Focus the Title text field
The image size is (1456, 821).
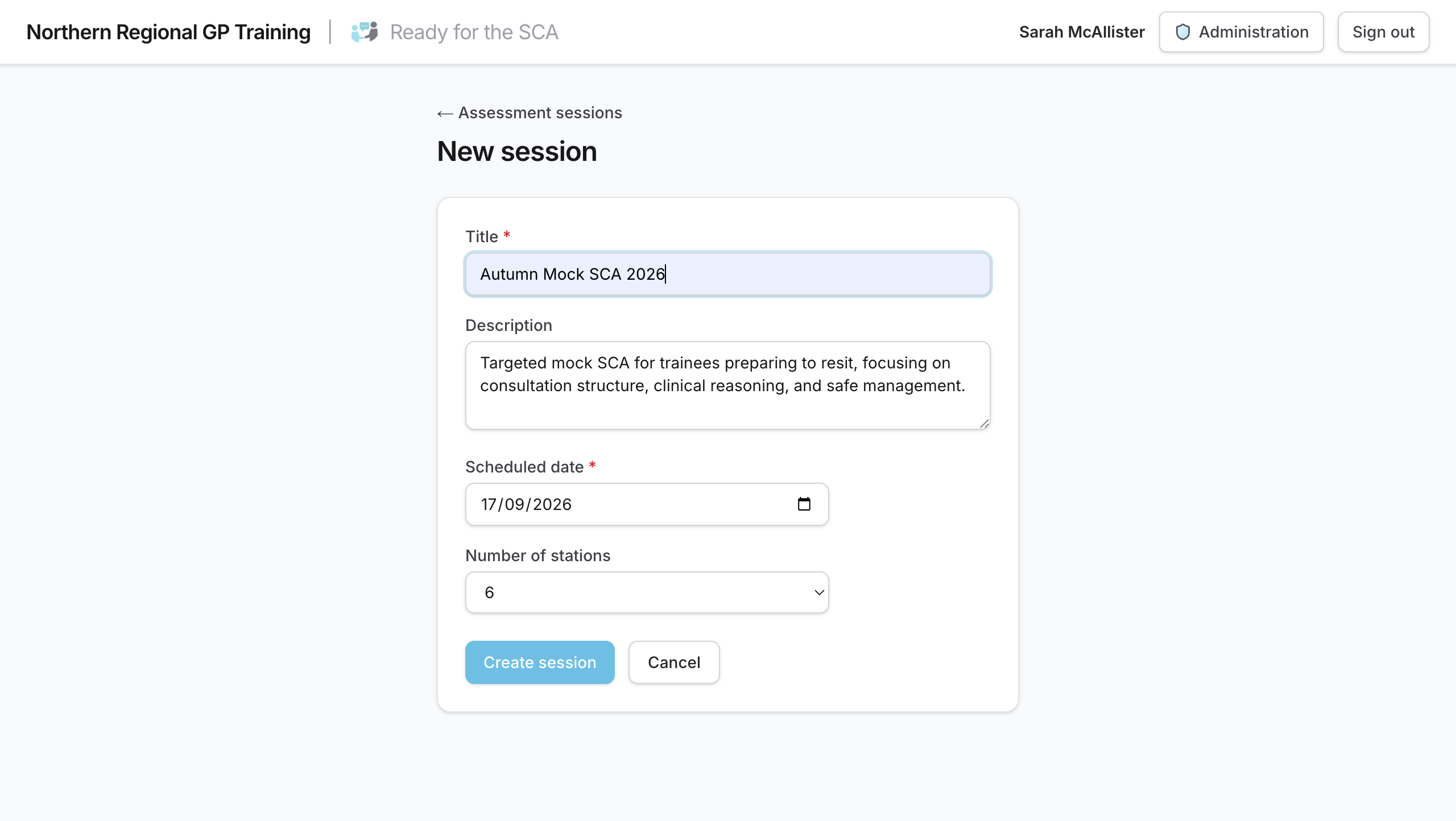click(x=727, y=274)
